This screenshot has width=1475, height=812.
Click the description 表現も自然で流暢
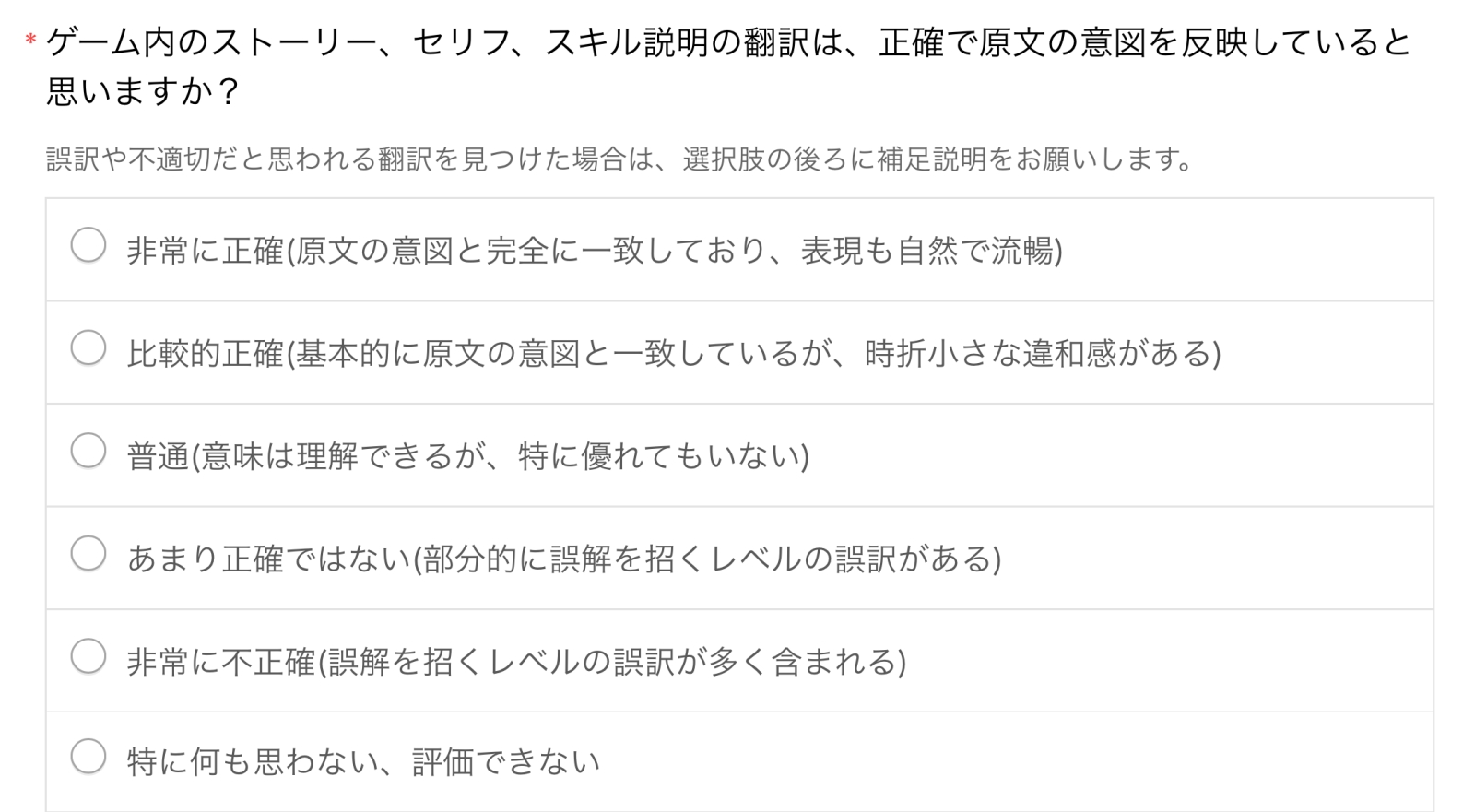[929, 251]
